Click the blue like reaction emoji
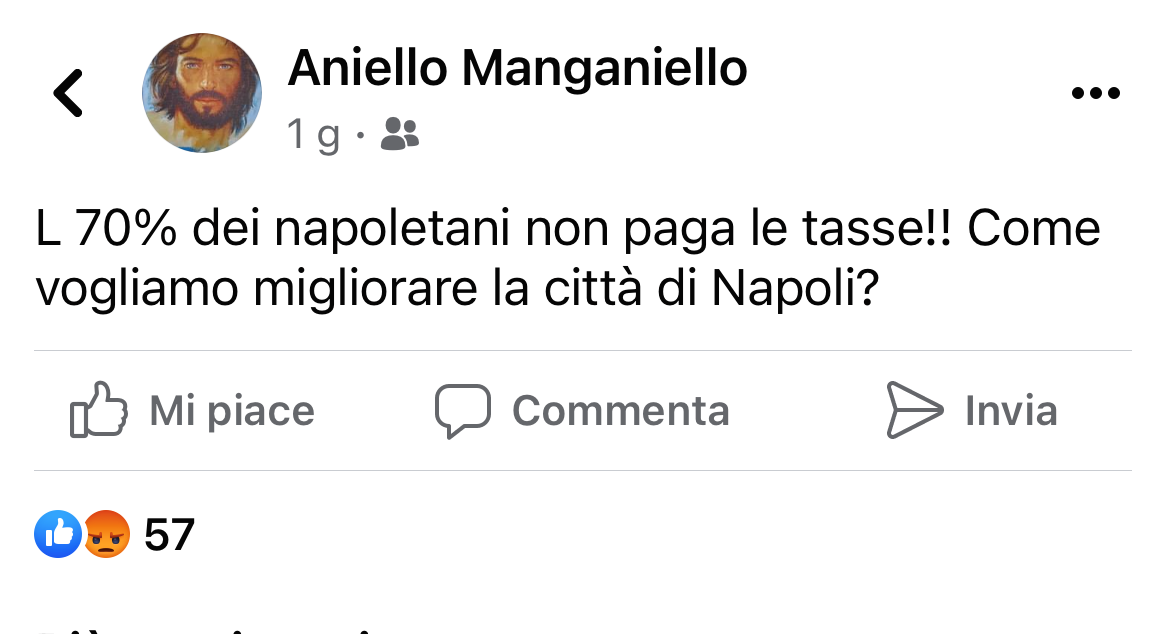This screenshot has height=634, width=1168. coord(58,535)
